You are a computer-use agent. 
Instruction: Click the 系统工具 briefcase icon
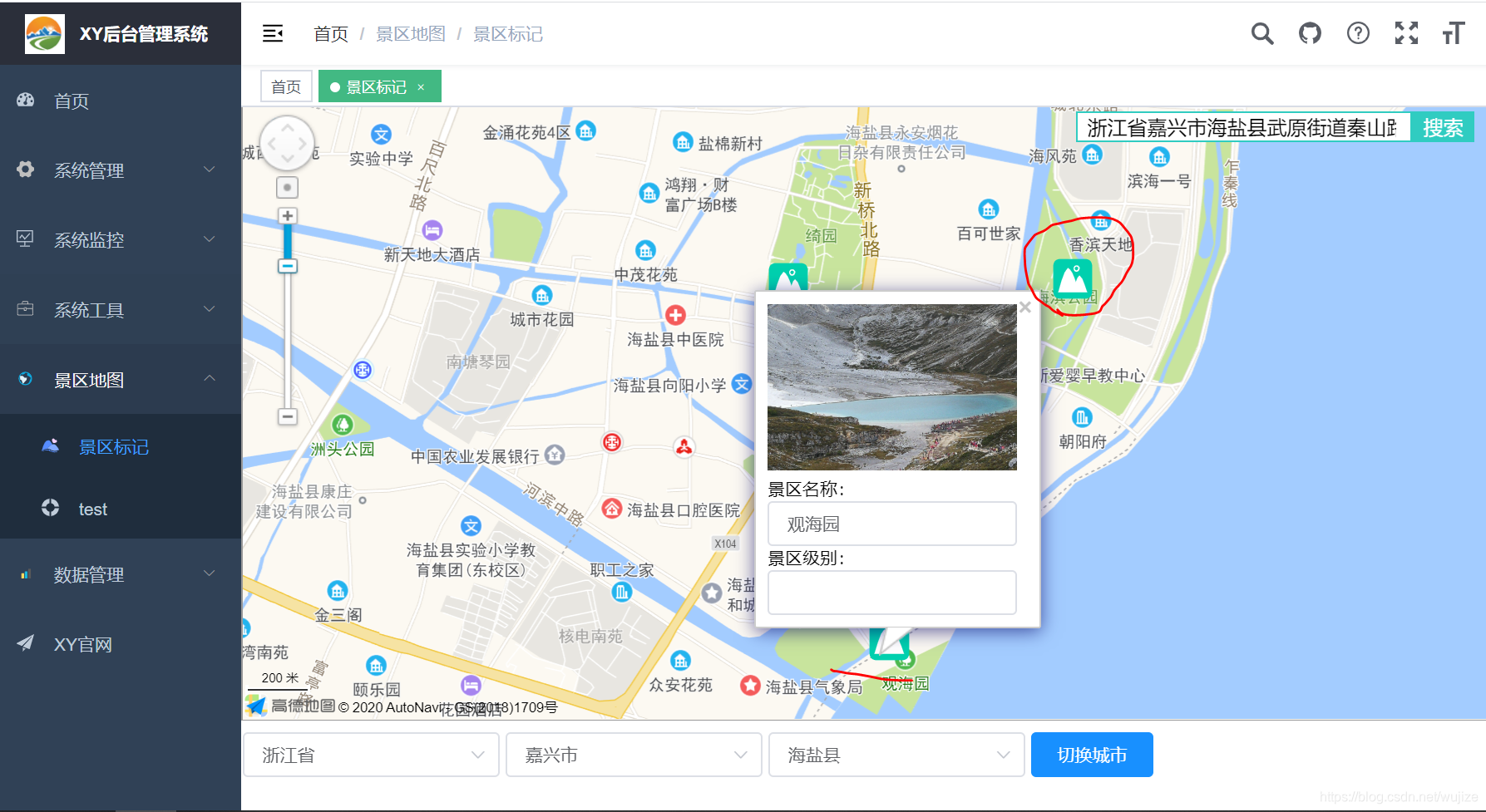click(26, 309)
